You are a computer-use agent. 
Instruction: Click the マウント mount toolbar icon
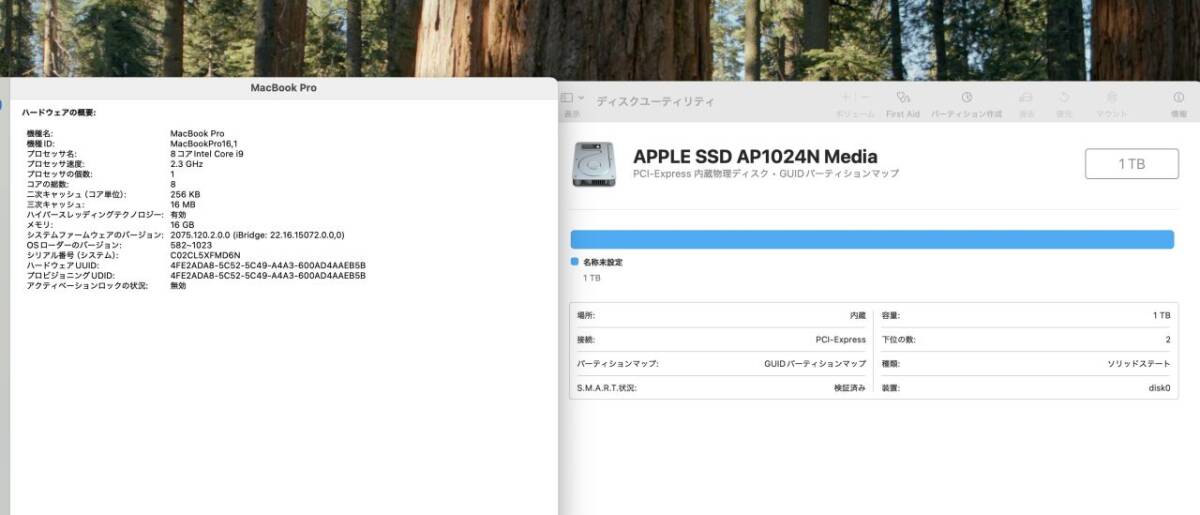coord(1112,98)
